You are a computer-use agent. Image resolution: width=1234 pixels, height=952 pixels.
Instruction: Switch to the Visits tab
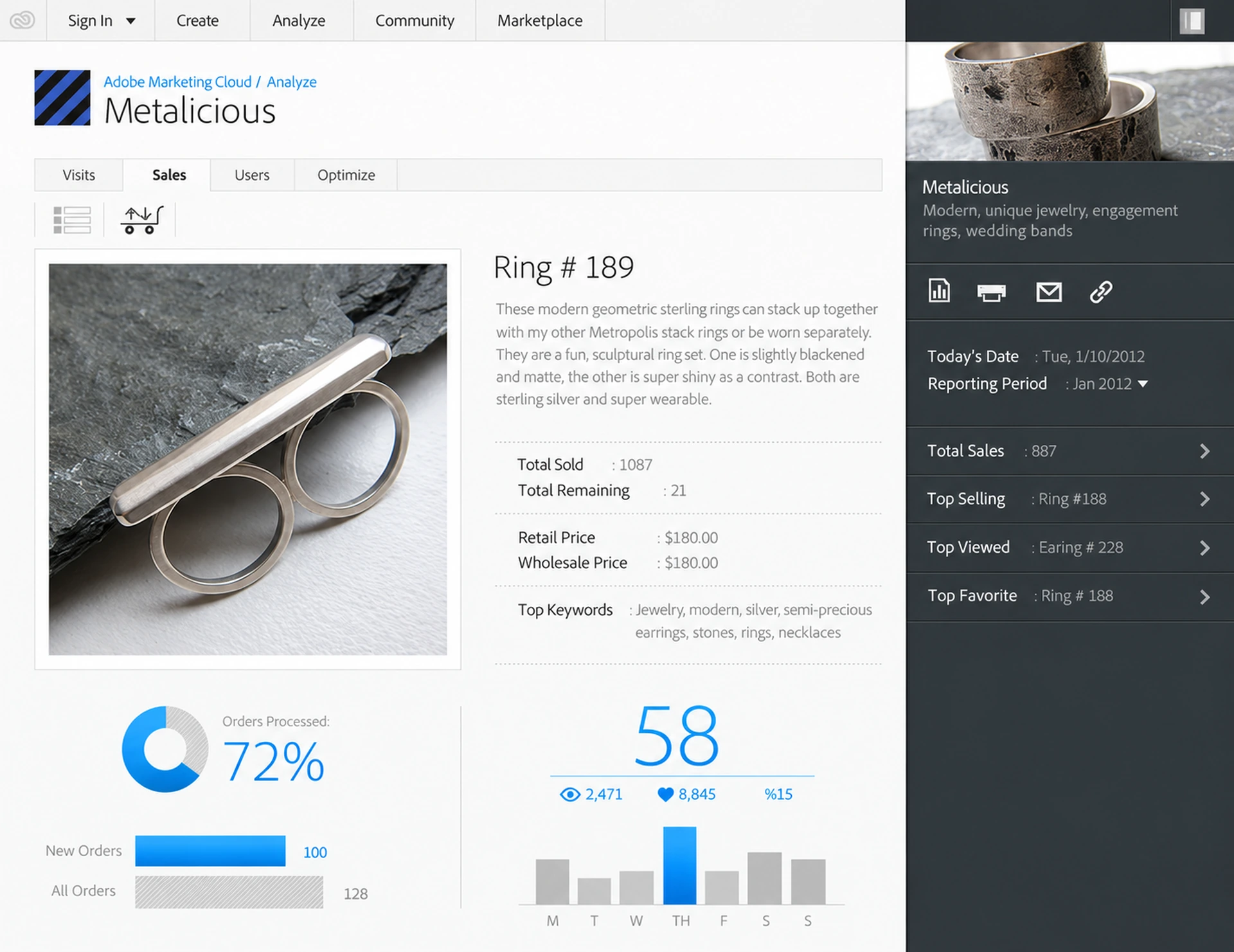tap(78, 175)
